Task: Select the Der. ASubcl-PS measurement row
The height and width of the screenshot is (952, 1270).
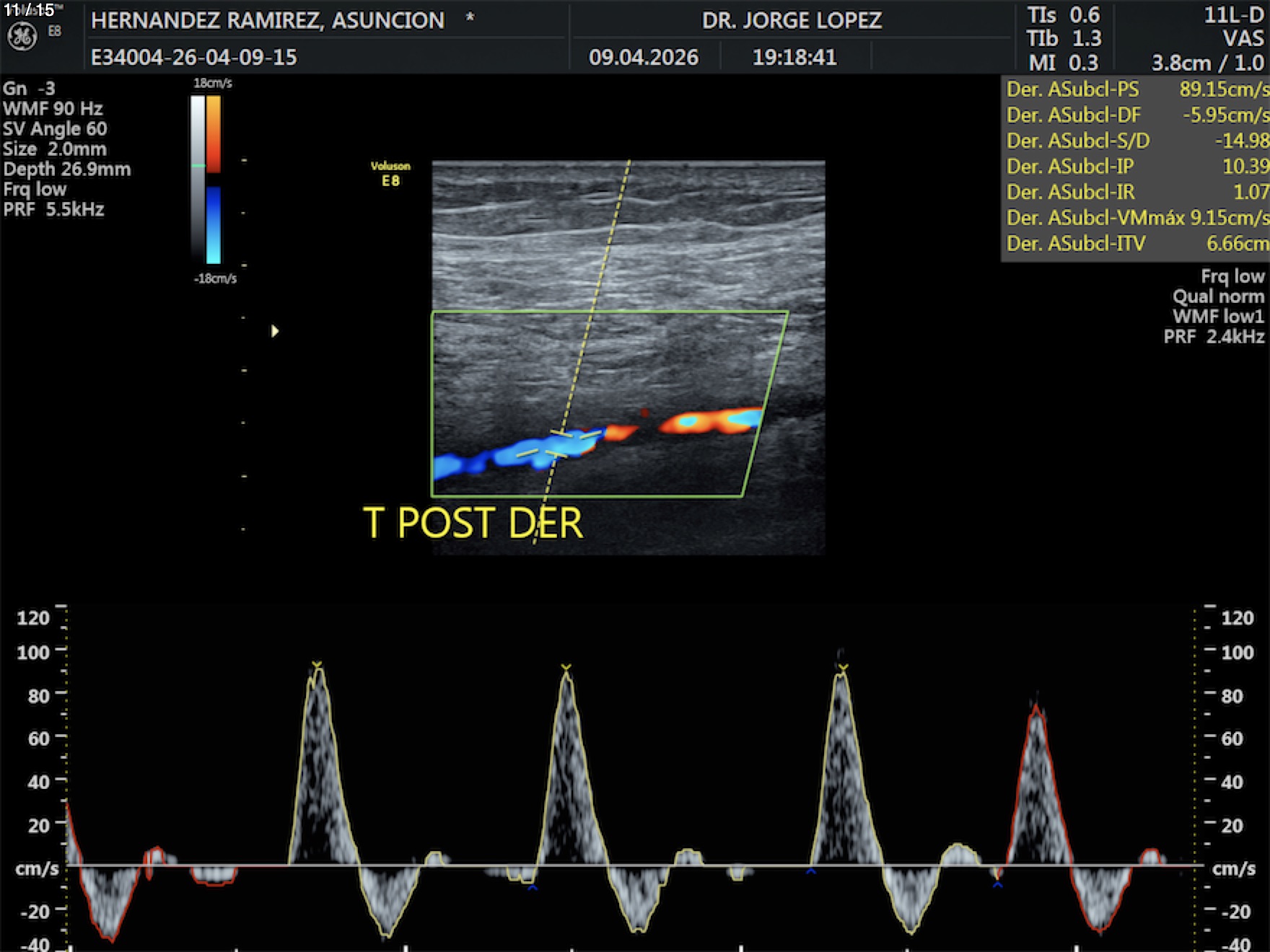Action: (x=1136, y=89)
